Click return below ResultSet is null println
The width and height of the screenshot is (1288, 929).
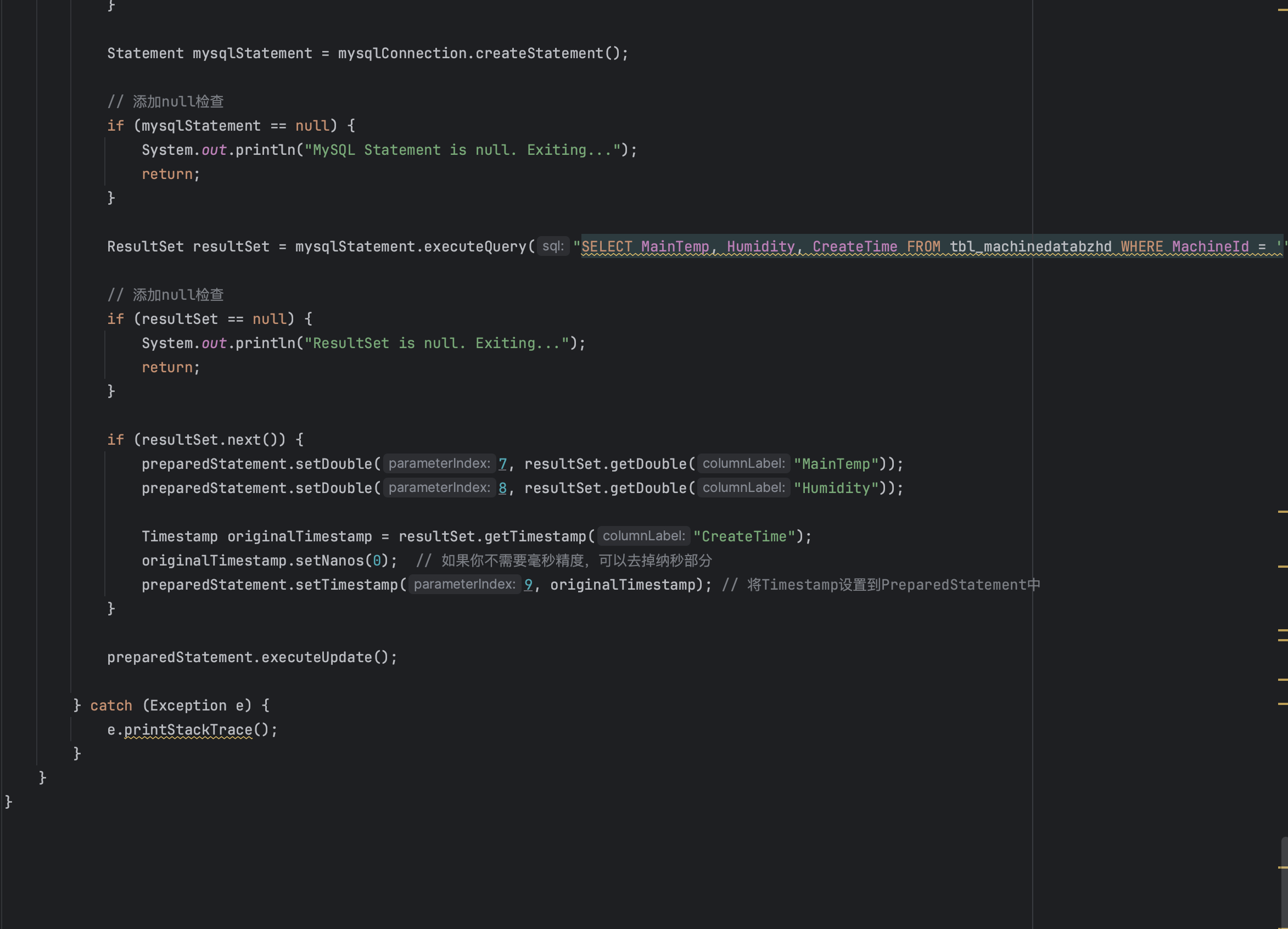click(167, 367)
